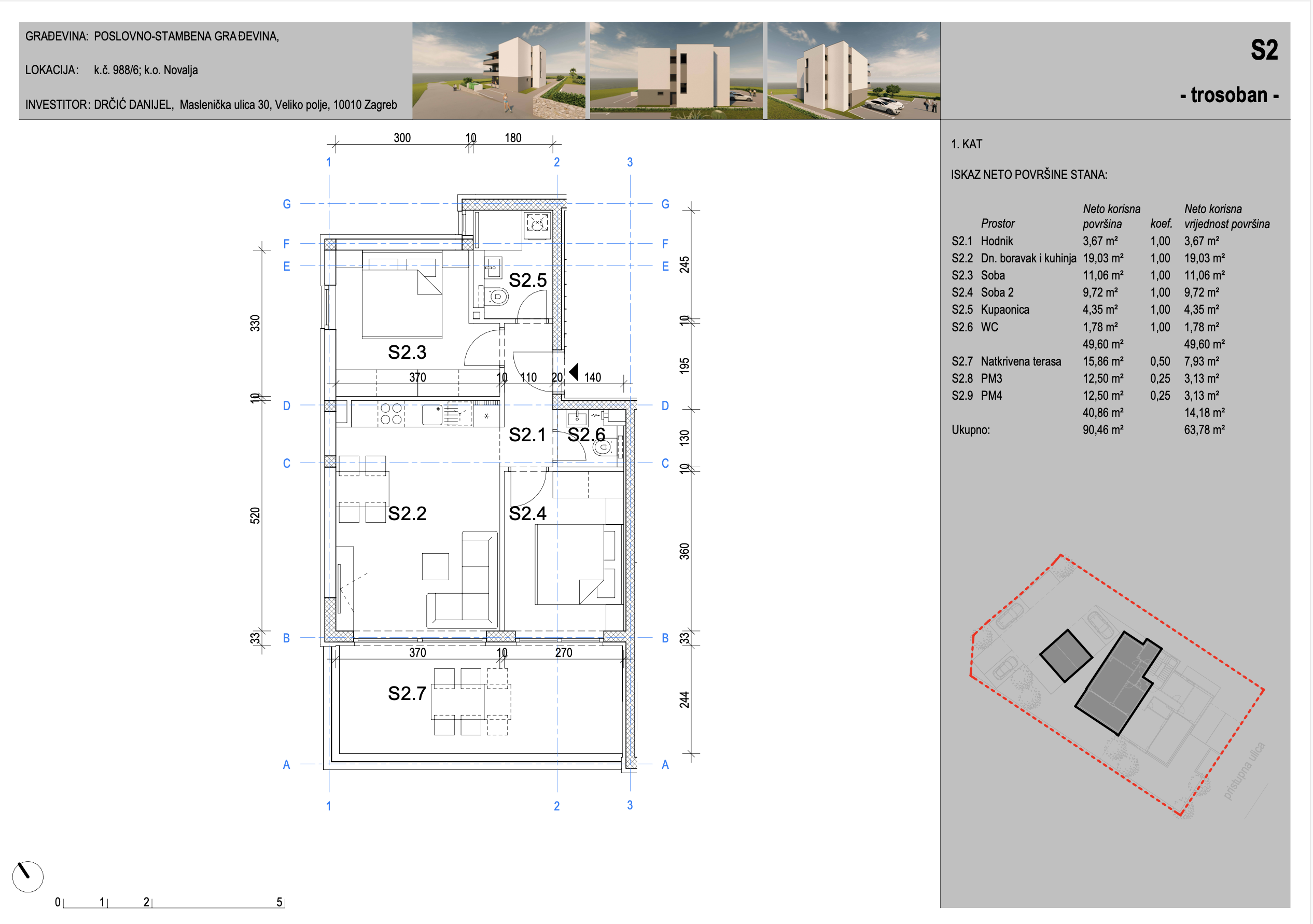Click the toilet symbol in room S2.5
Viewport: 1313px width, 924px height.
click(x=497, y=297)
